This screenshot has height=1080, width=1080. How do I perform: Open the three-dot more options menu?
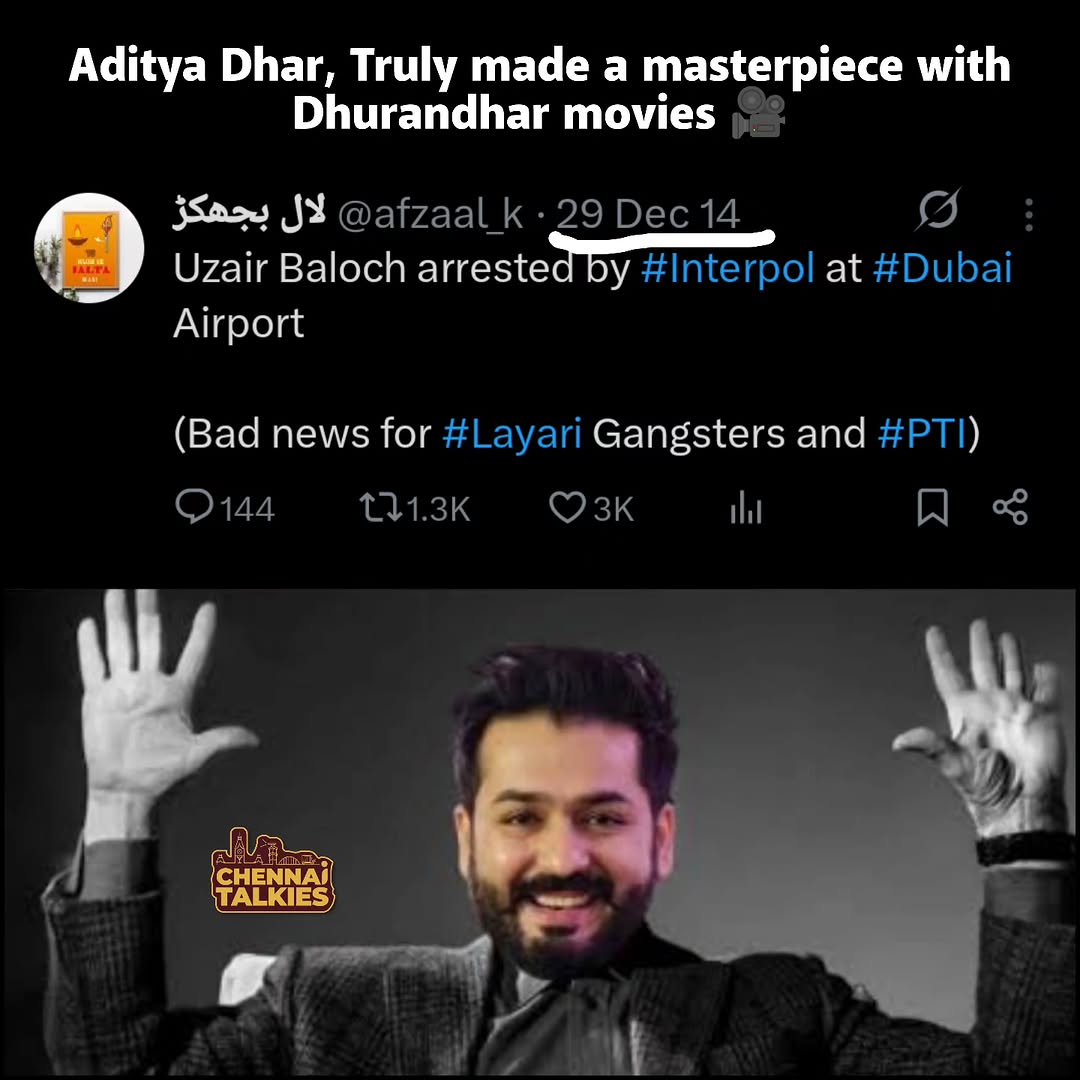[1029, 214]
